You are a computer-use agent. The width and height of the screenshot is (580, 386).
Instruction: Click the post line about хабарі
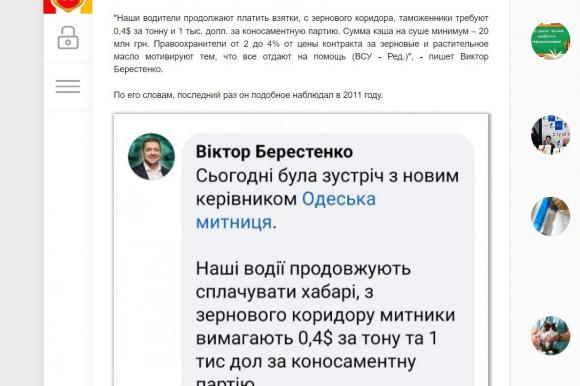point(284,292)
